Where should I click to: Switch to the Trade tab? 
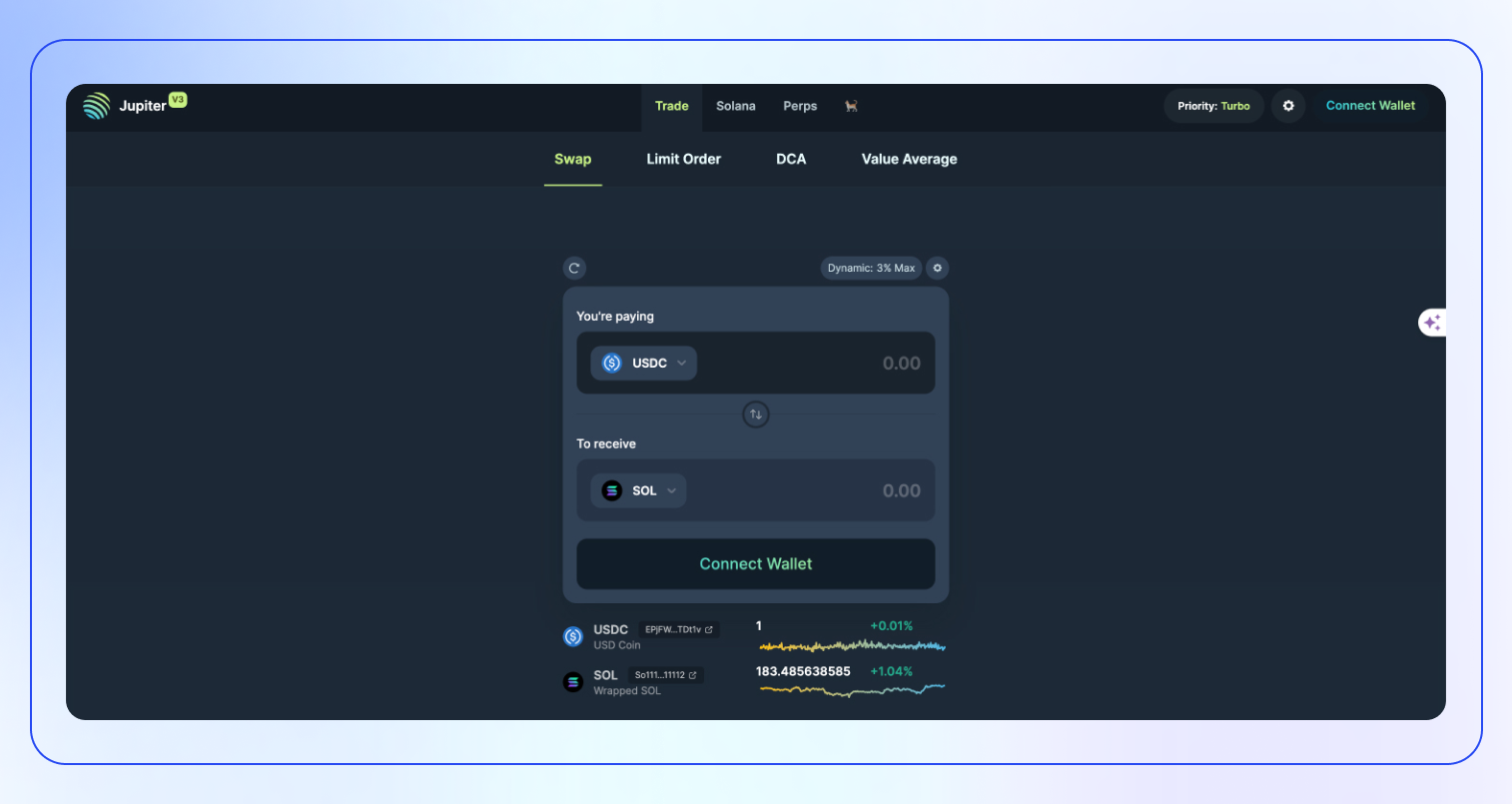672,106
